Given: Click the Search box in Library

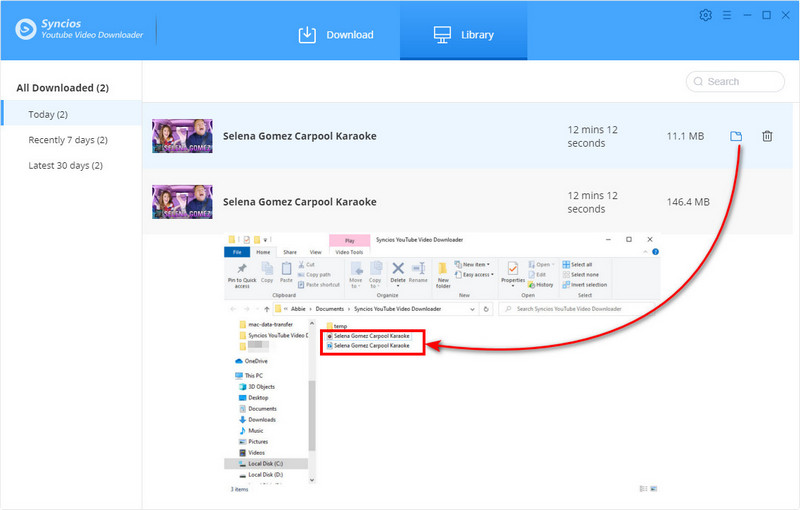Looking at the screenshot, I should tap(735, 82).
